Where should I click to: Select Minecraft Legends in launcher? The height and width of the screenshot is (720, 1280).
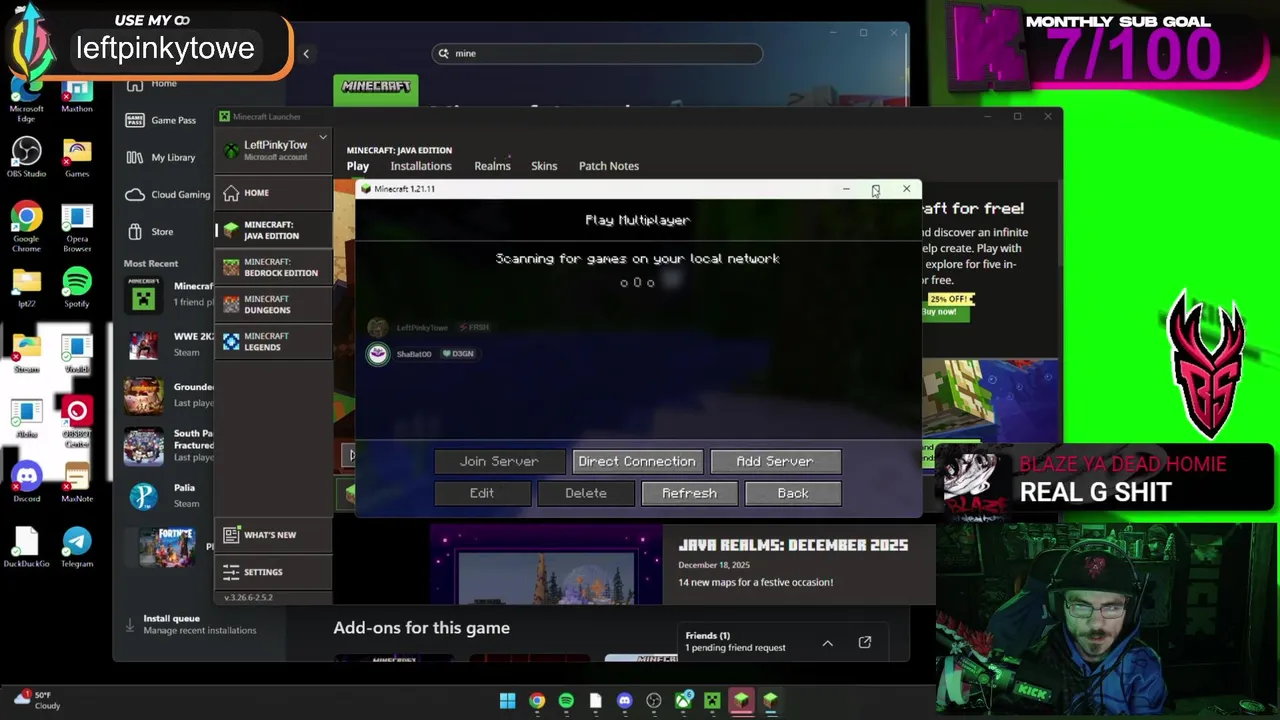click(x=274, y=341)
